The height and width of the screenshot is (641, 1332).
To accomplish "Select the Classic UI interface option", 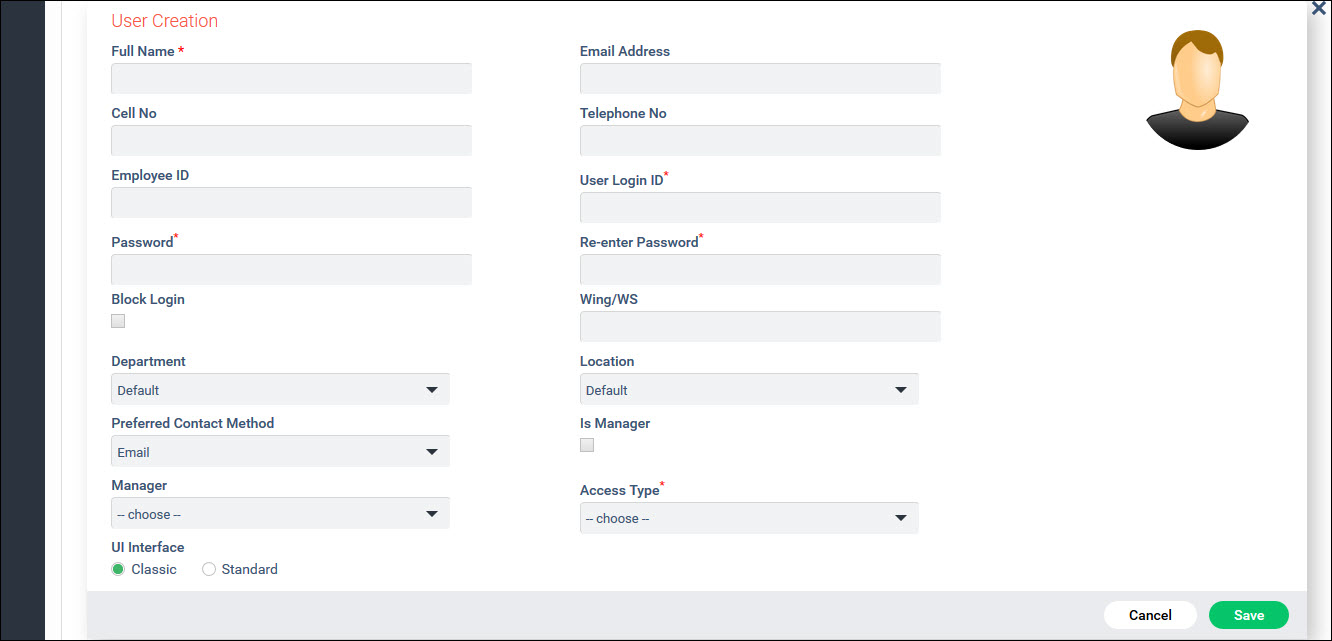I will coord(118,569).
